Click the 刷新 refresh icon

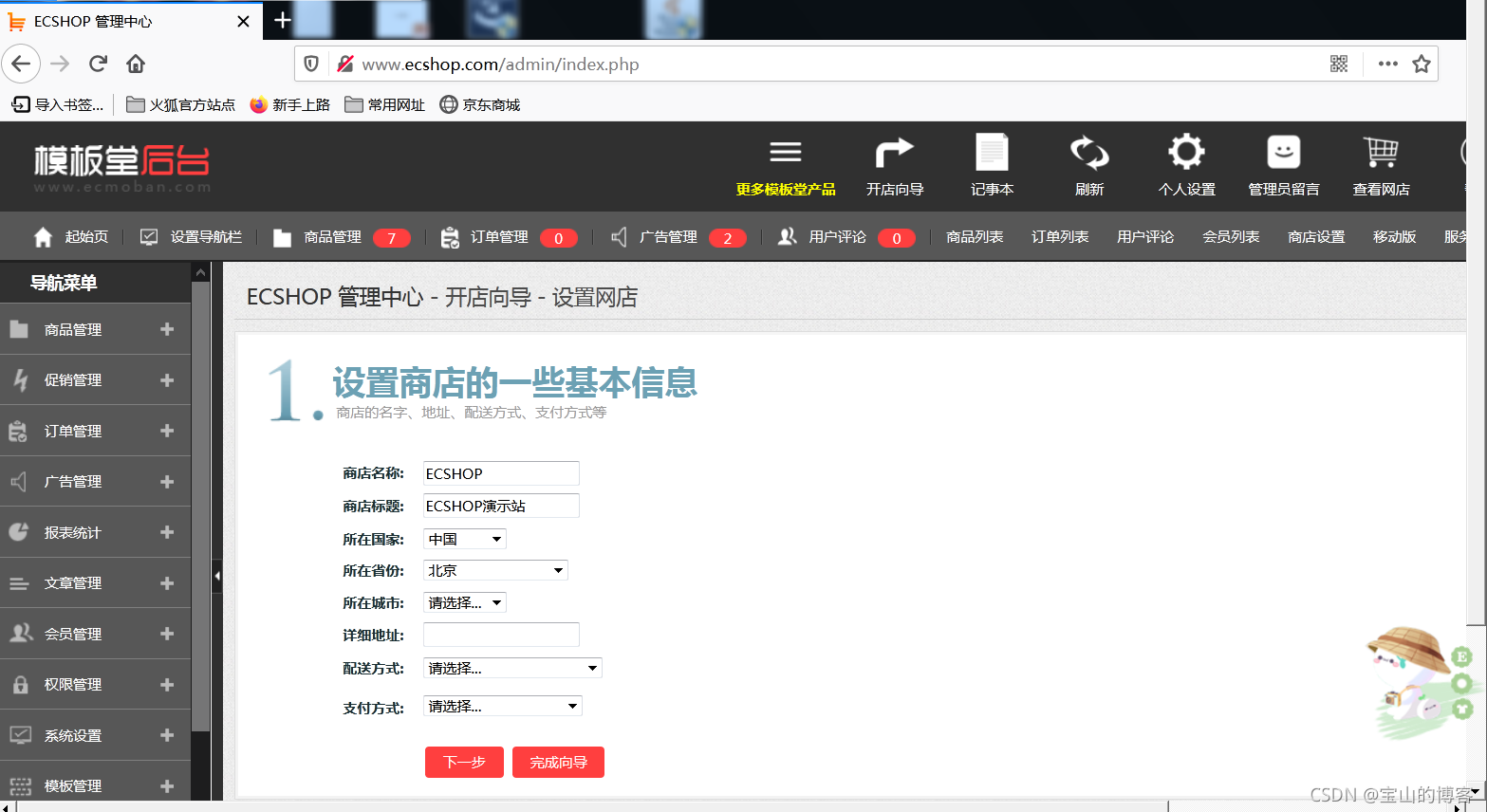1089,153
